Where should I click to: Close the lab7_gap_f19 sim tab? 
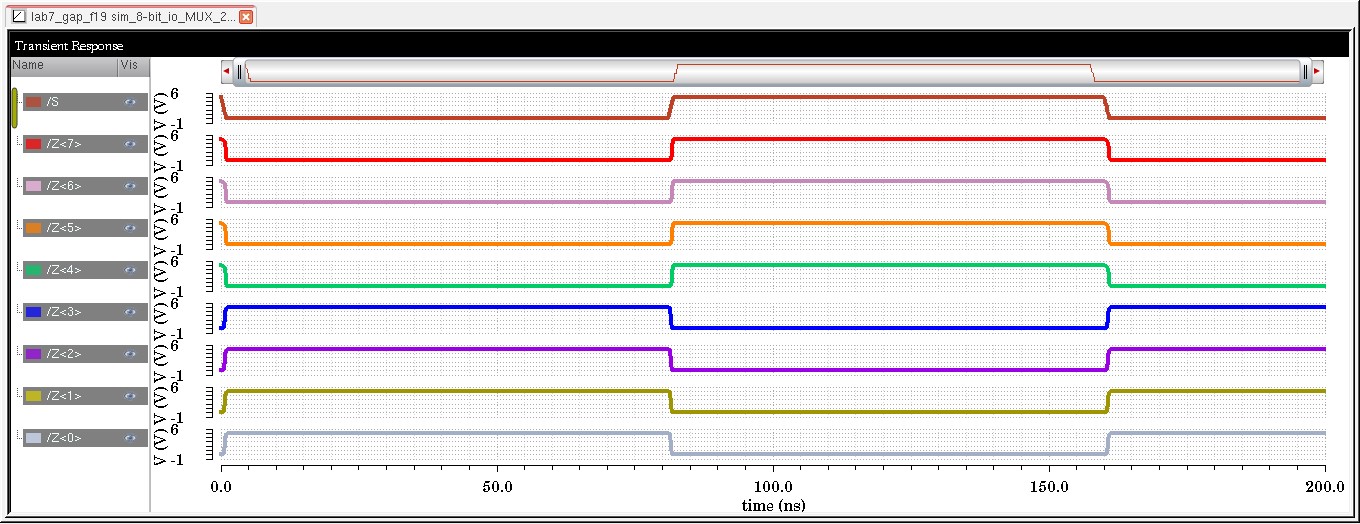pos(246,17)
